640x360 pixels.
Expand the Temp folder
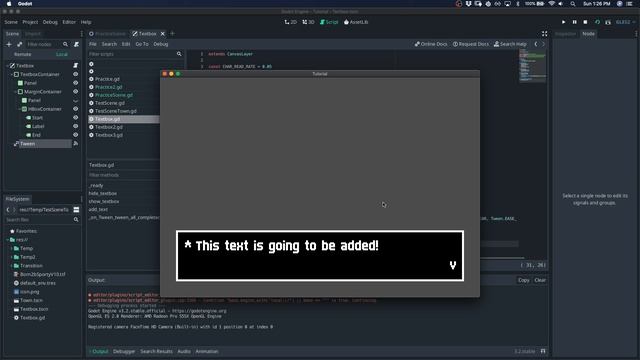click(x=11, y=248)
